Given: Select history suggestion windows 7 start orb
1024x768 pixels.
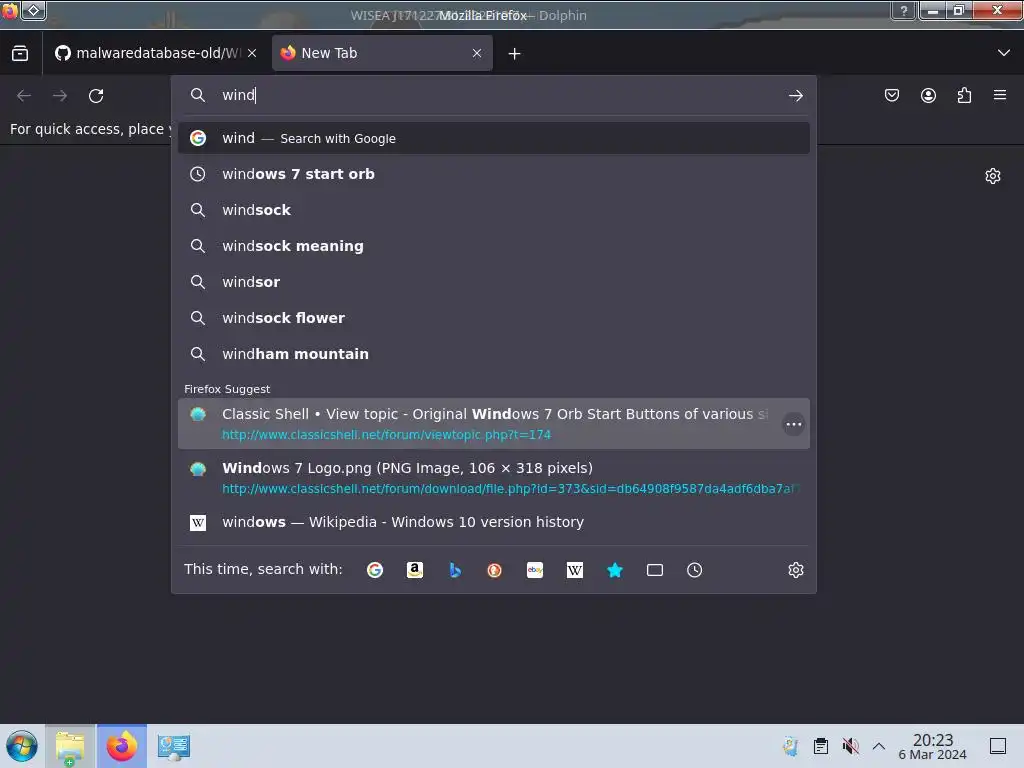Looking at the screenshot, I should (494, 174).
